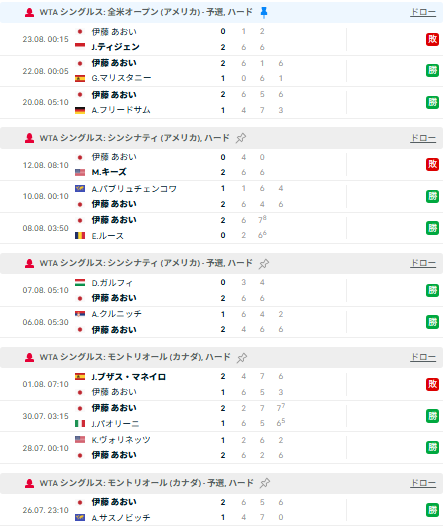448x527 pixels.
Task: Click the win badge on E.ルース match
Action: click(432, 228)
